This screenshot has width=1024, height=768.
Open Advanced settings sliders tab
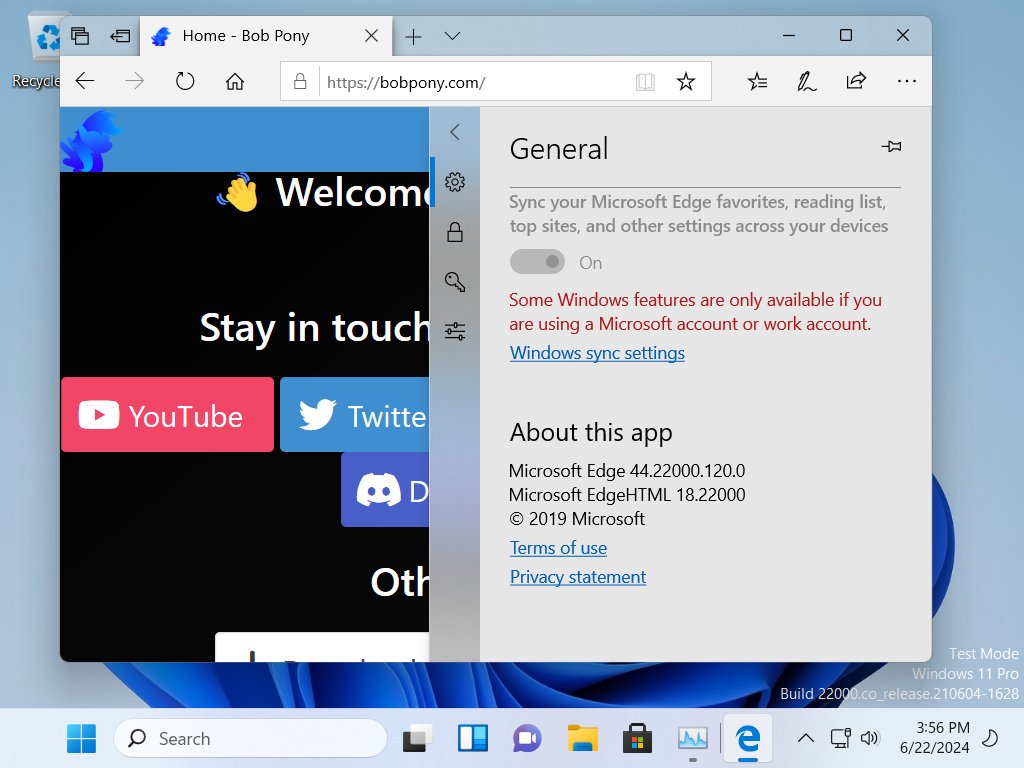(455, 332)
